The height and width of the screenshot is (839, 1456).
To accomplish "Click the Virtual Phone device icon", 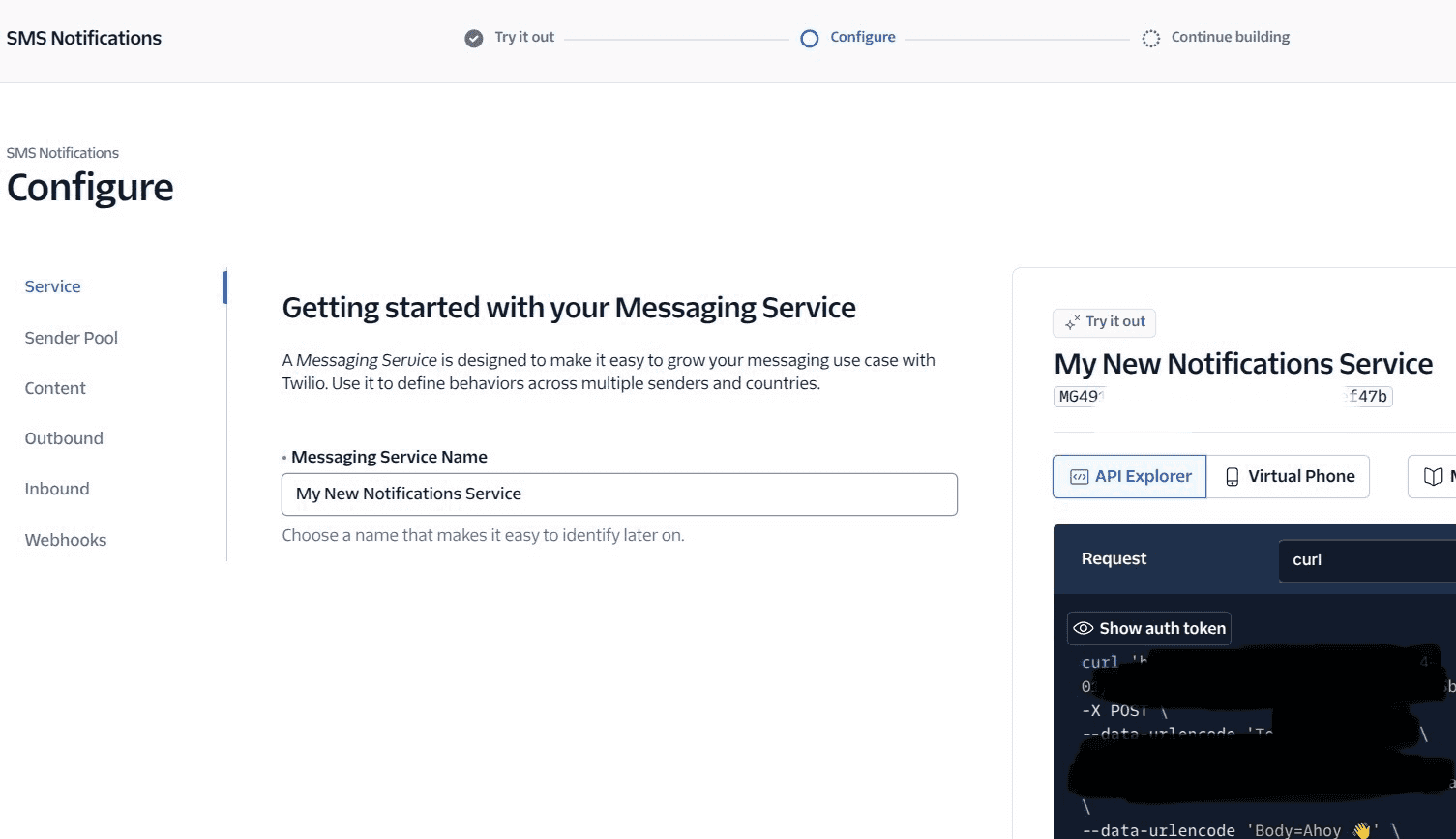I will tap(1232, 477).
